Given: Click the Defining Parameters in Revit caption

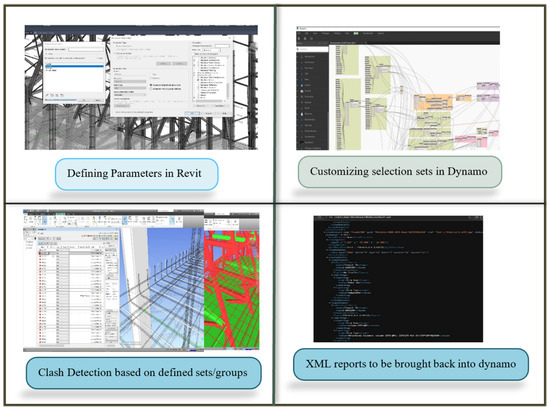Looking at the screenshot, I should coord(134,173).
